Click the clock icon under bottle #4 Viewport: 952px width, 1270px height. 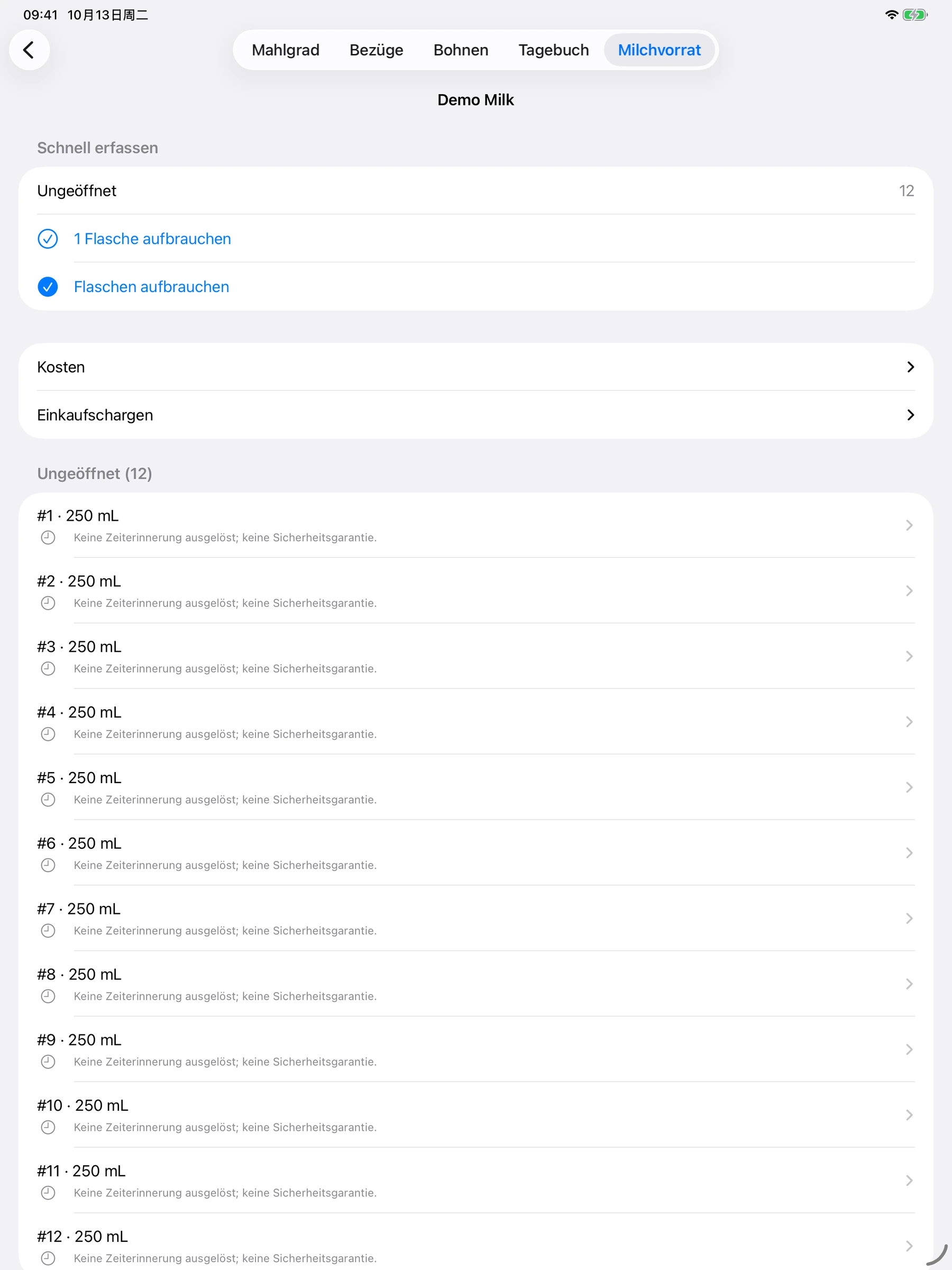pos(48,734)
